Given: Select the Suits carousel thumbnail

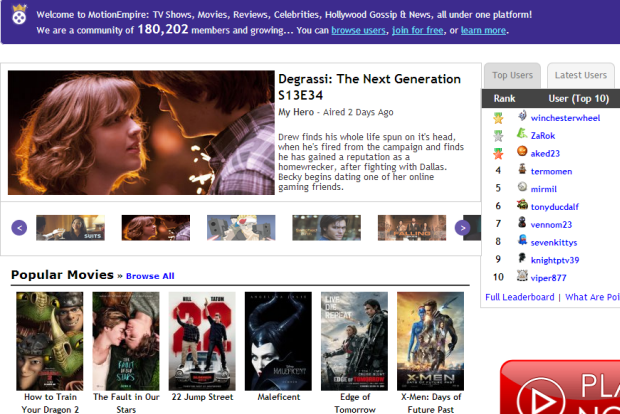Looking at the screenshot, I should [x=70, y=228].
